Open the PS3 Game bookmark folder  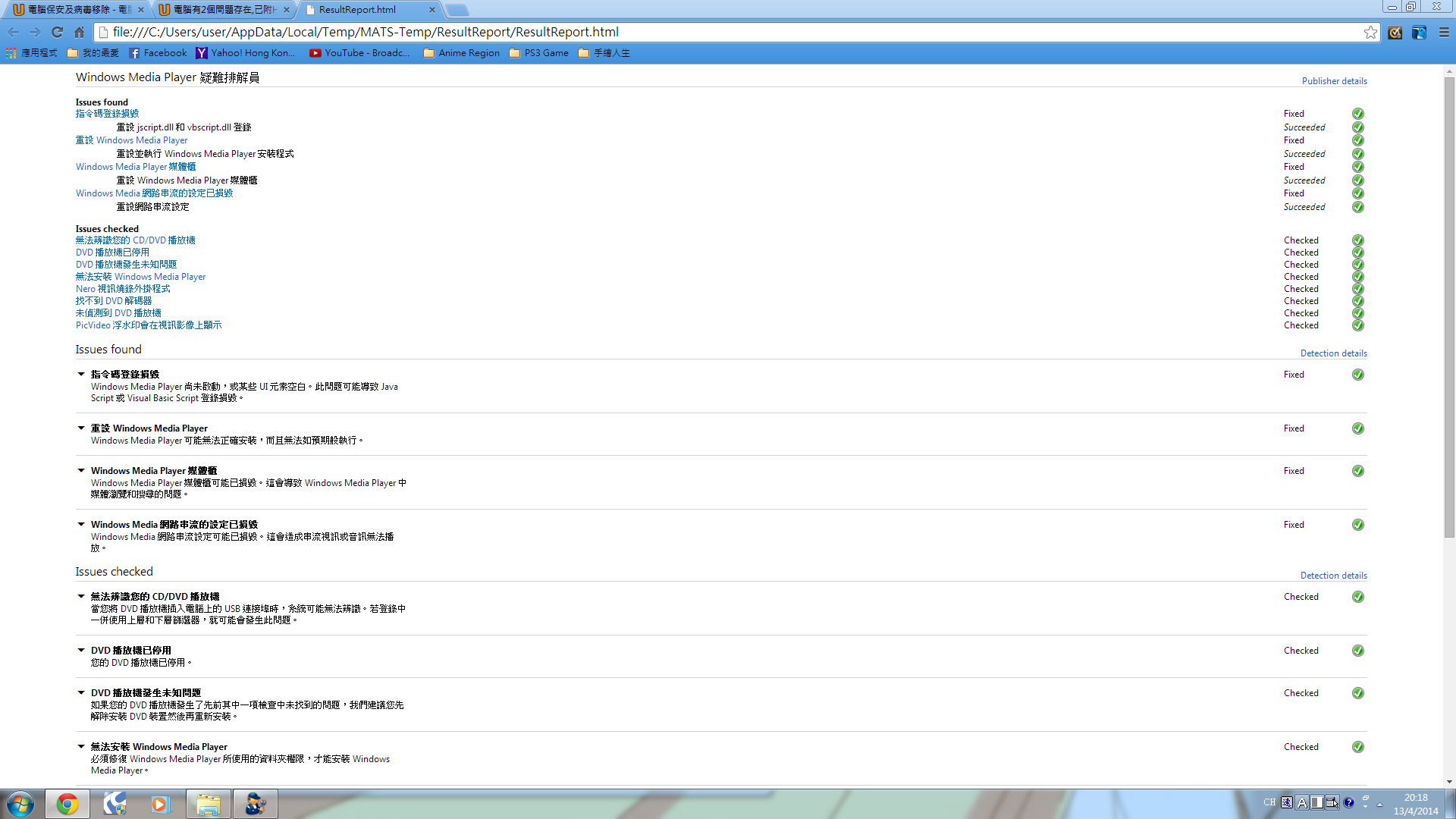(539, 53)
